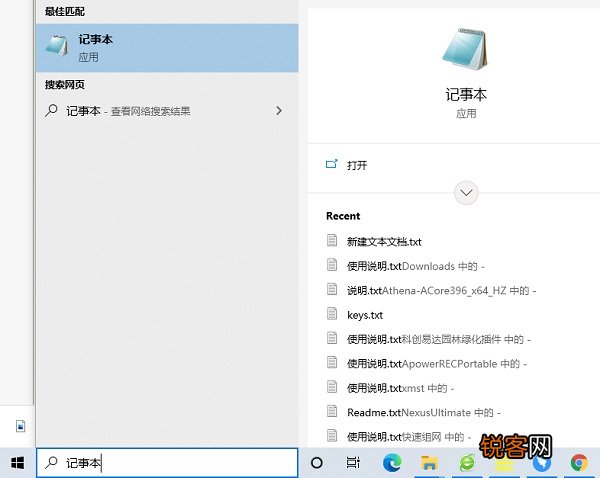
Task: Open Task View on the taskbar
Action: point(353,462)
